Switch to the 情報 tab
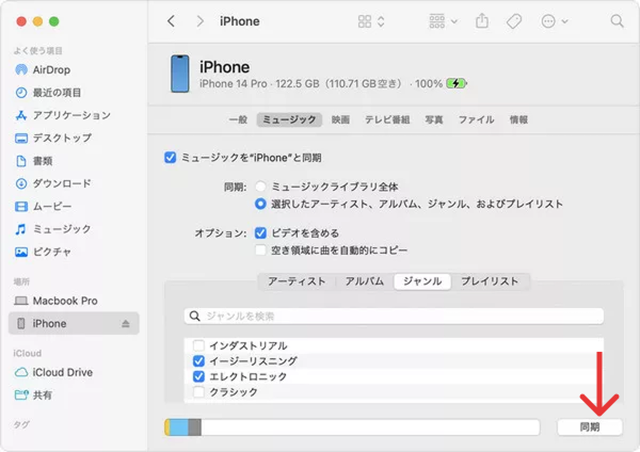 (x=519, y=120)
